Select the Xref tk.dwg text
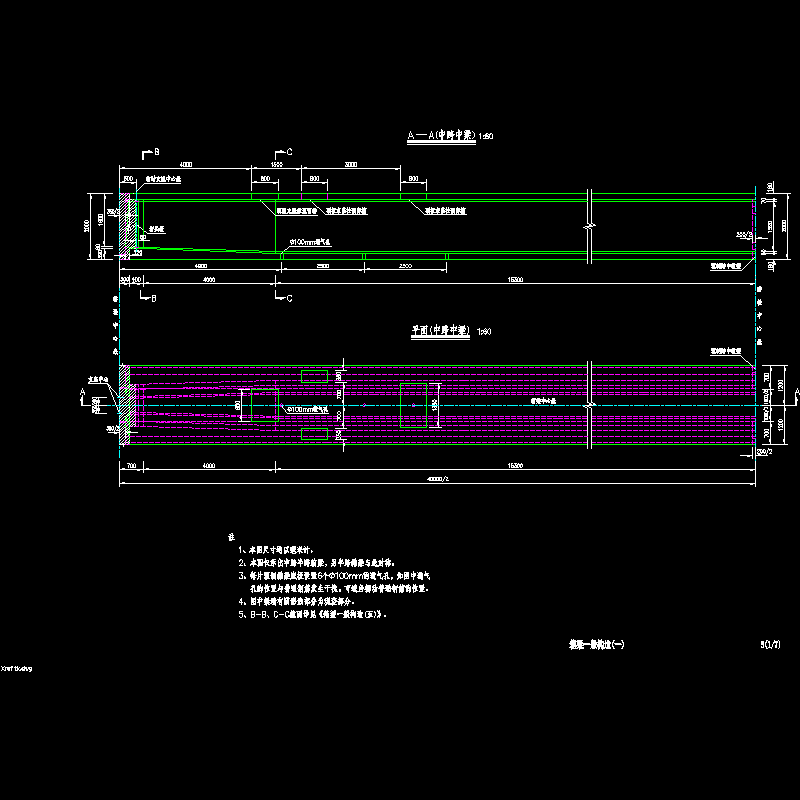This screenshot has height=800, width=800. [16, 668]
